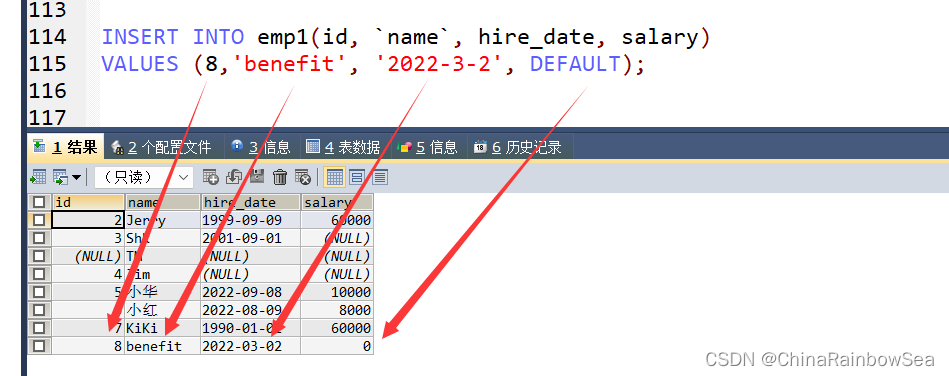
Task: Click the Insert new row icon
Action: 211,177
